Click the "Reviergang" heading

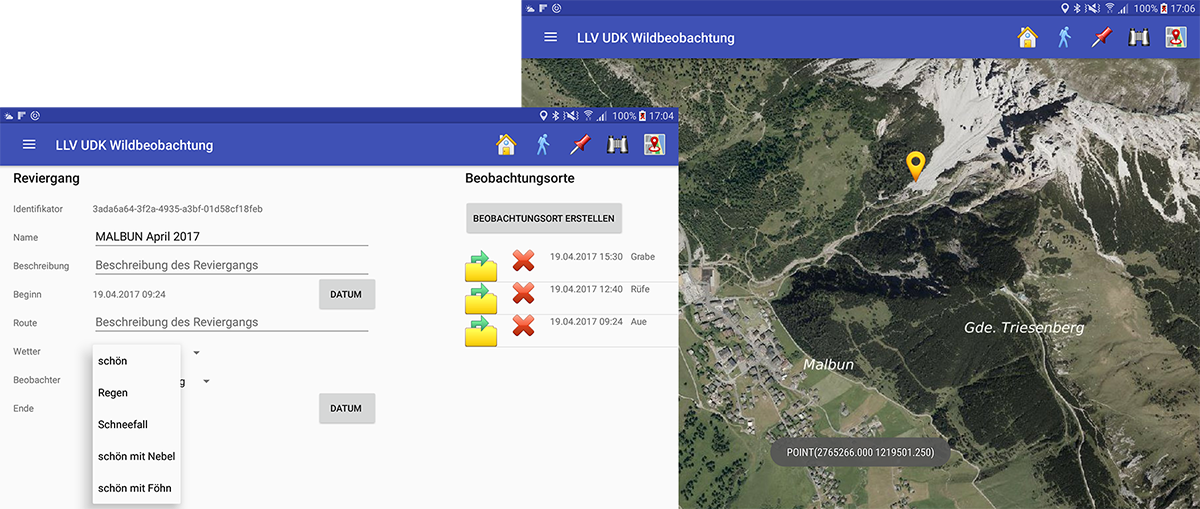(x=46, y=179)
